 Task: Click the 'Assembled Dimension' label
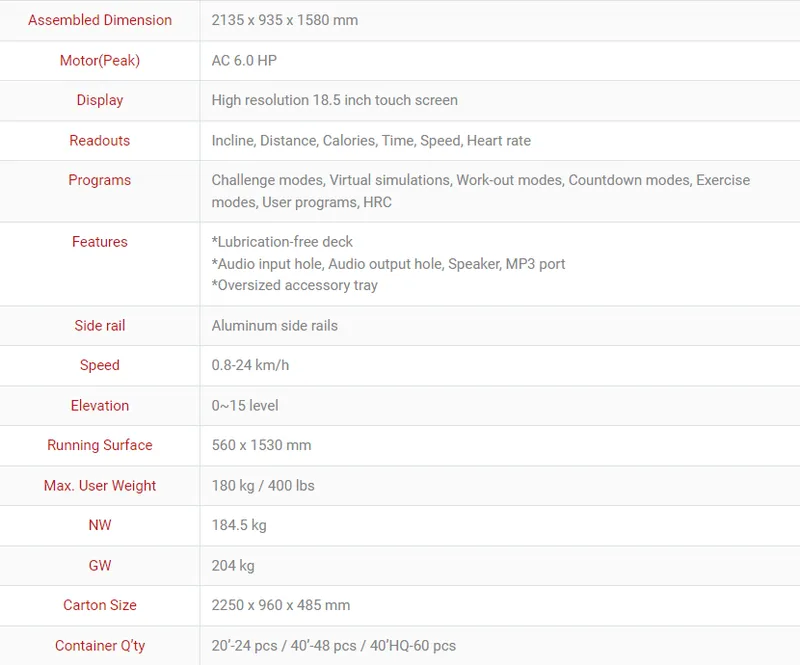pyautogui.click(x=100, y=20)
